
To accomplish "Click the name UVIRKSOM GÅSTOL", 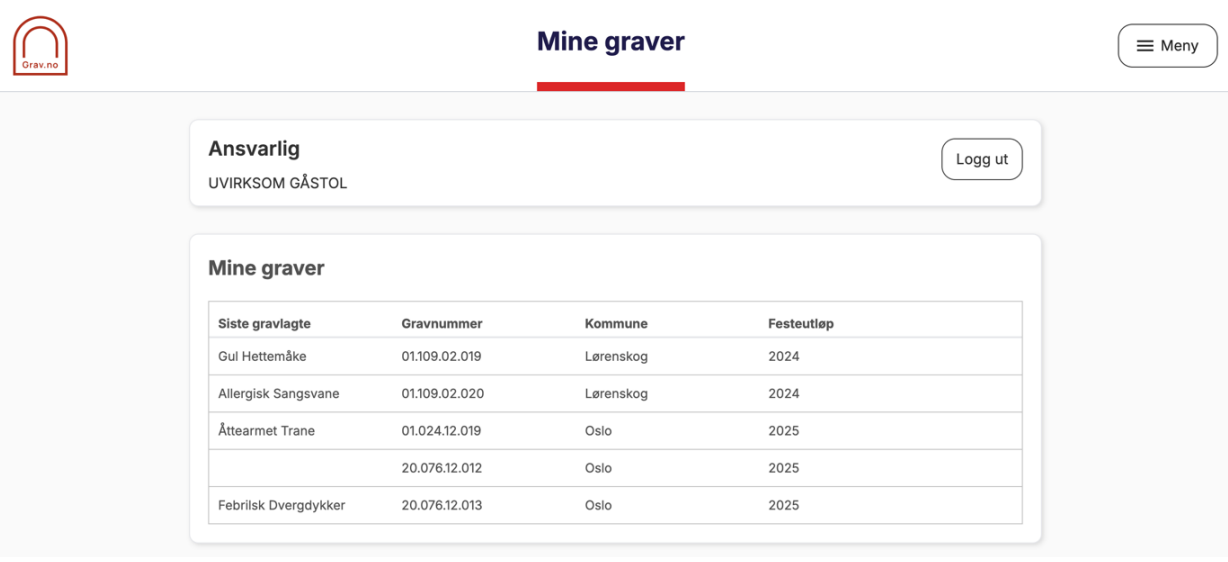I will click(278, 184).
